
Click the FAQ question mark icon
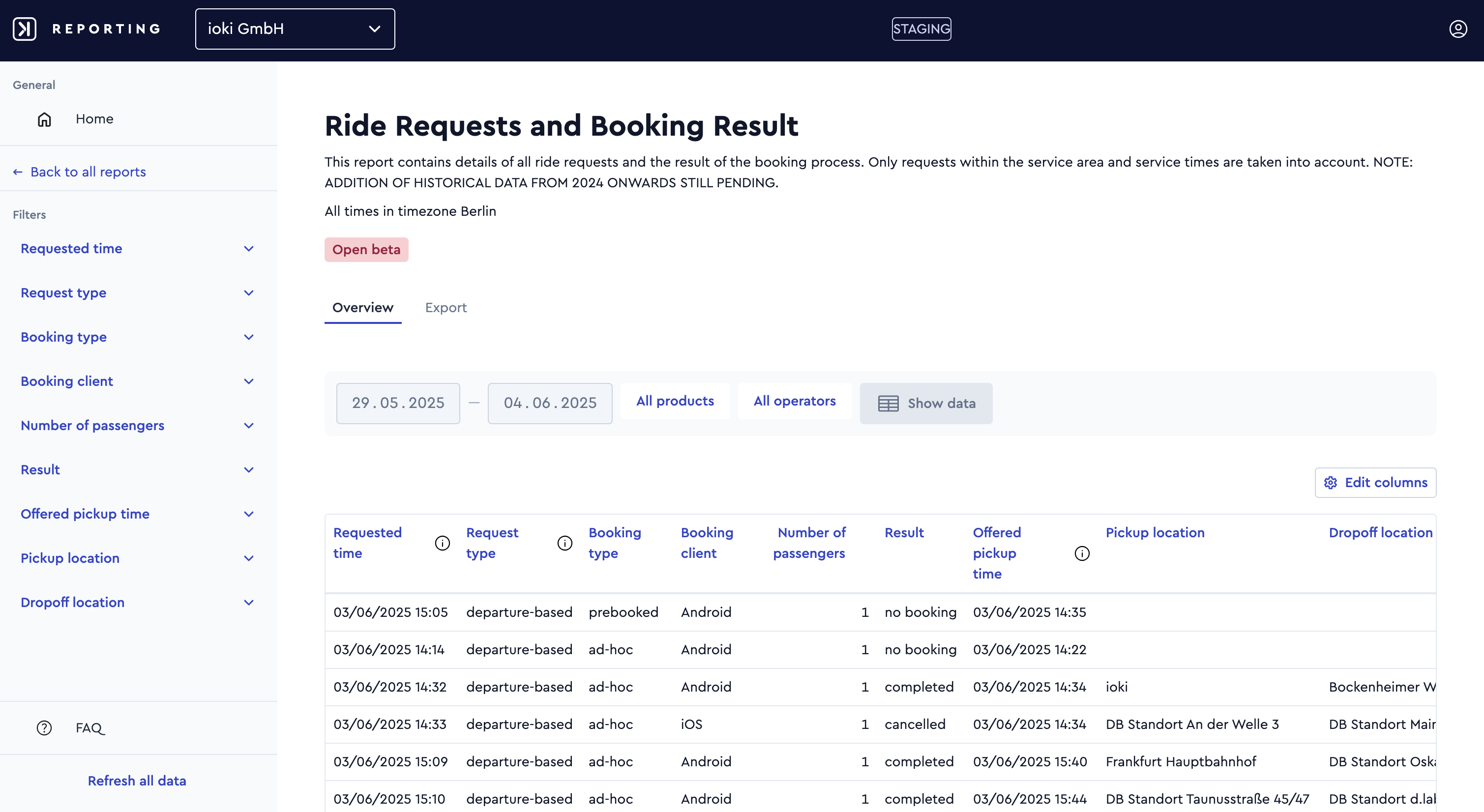pos(44,728)
